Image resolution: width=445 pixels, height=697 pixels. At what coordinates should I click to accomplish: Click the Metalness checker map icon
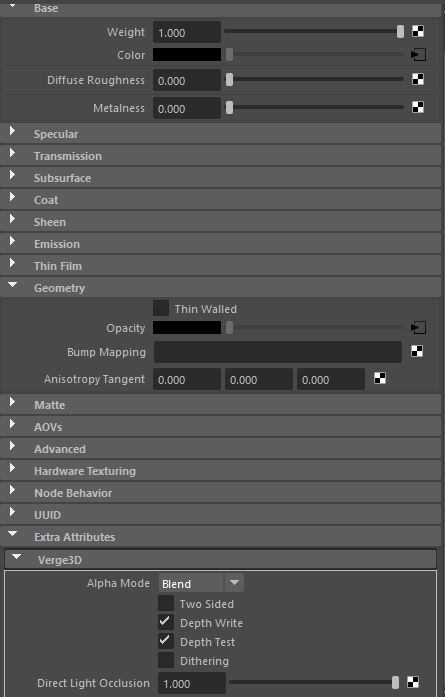click(418, 107)
